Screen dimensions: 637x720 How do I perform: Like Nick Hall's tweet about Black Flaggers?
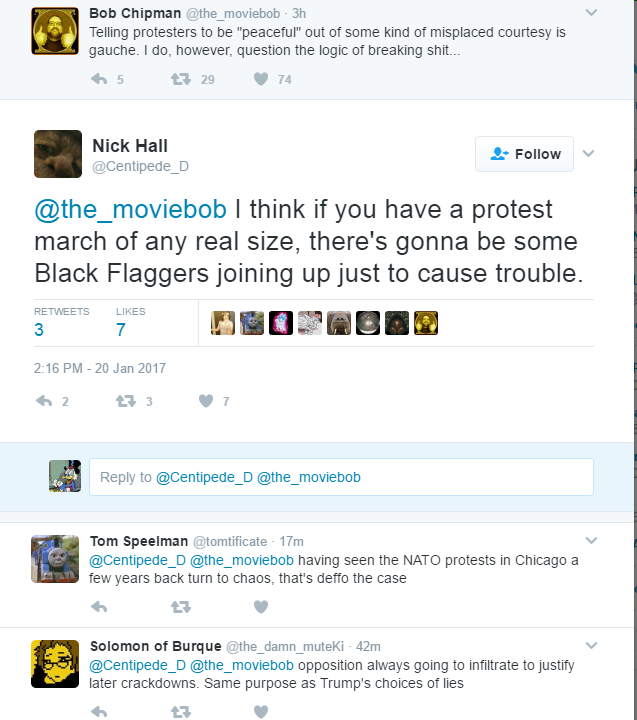coord(206,401)
